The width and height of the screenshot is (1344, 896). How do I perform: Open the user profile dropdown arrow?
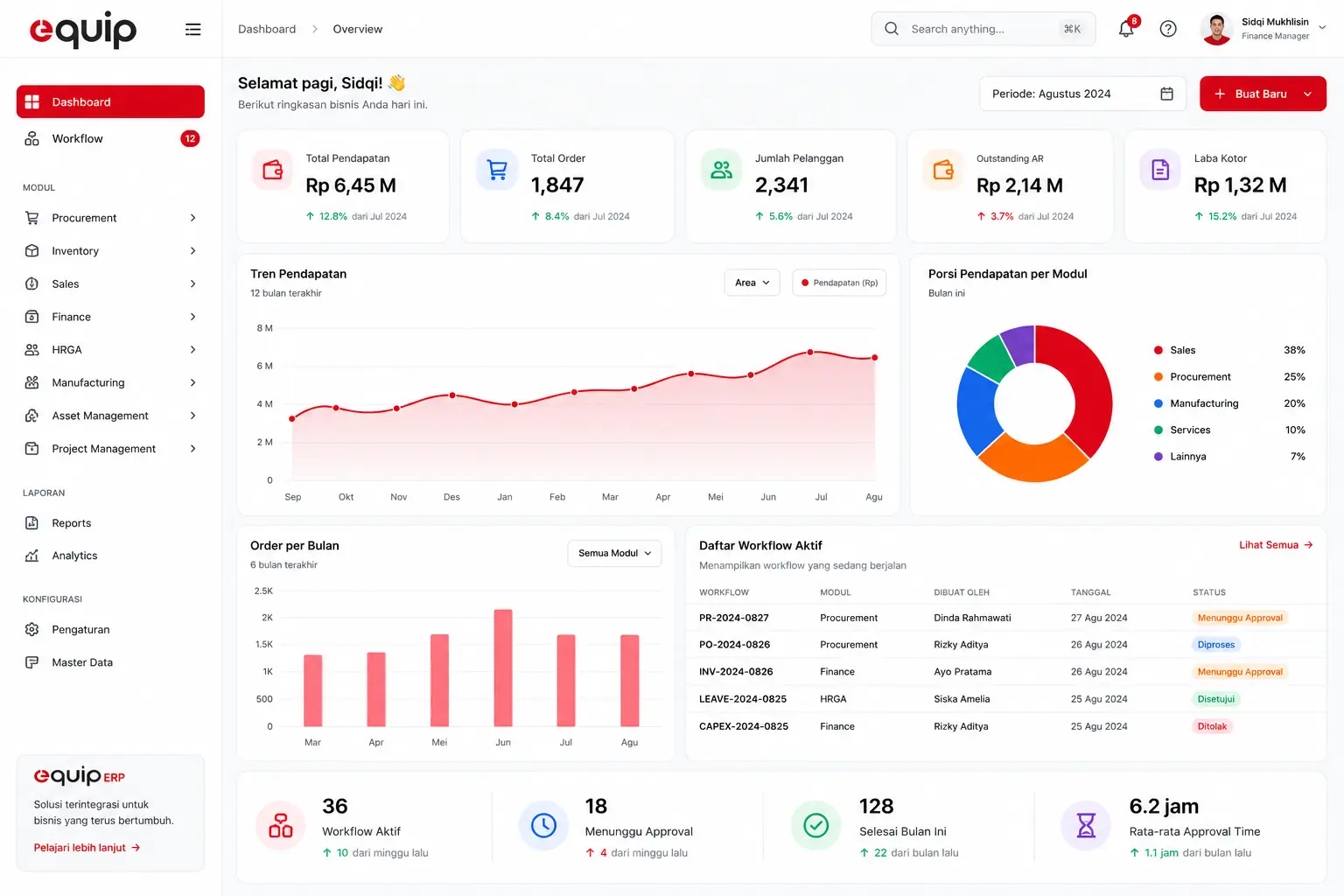pos(1322,28)
